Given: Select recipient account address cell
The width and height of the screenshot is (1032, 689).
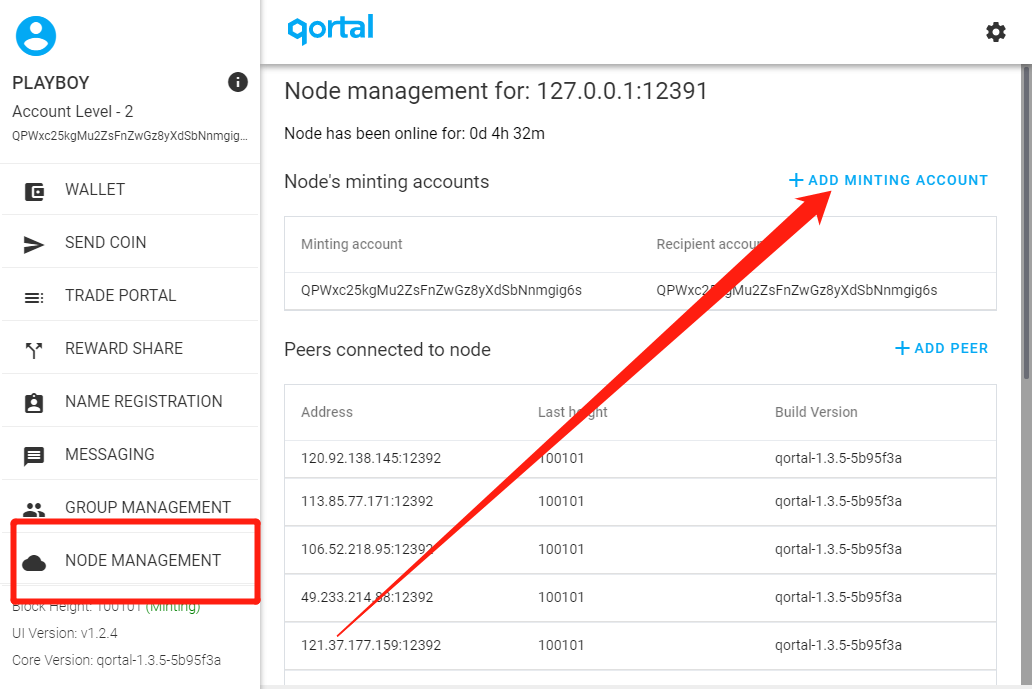Looking at the screenshot, I should click(x=796, y=290).
